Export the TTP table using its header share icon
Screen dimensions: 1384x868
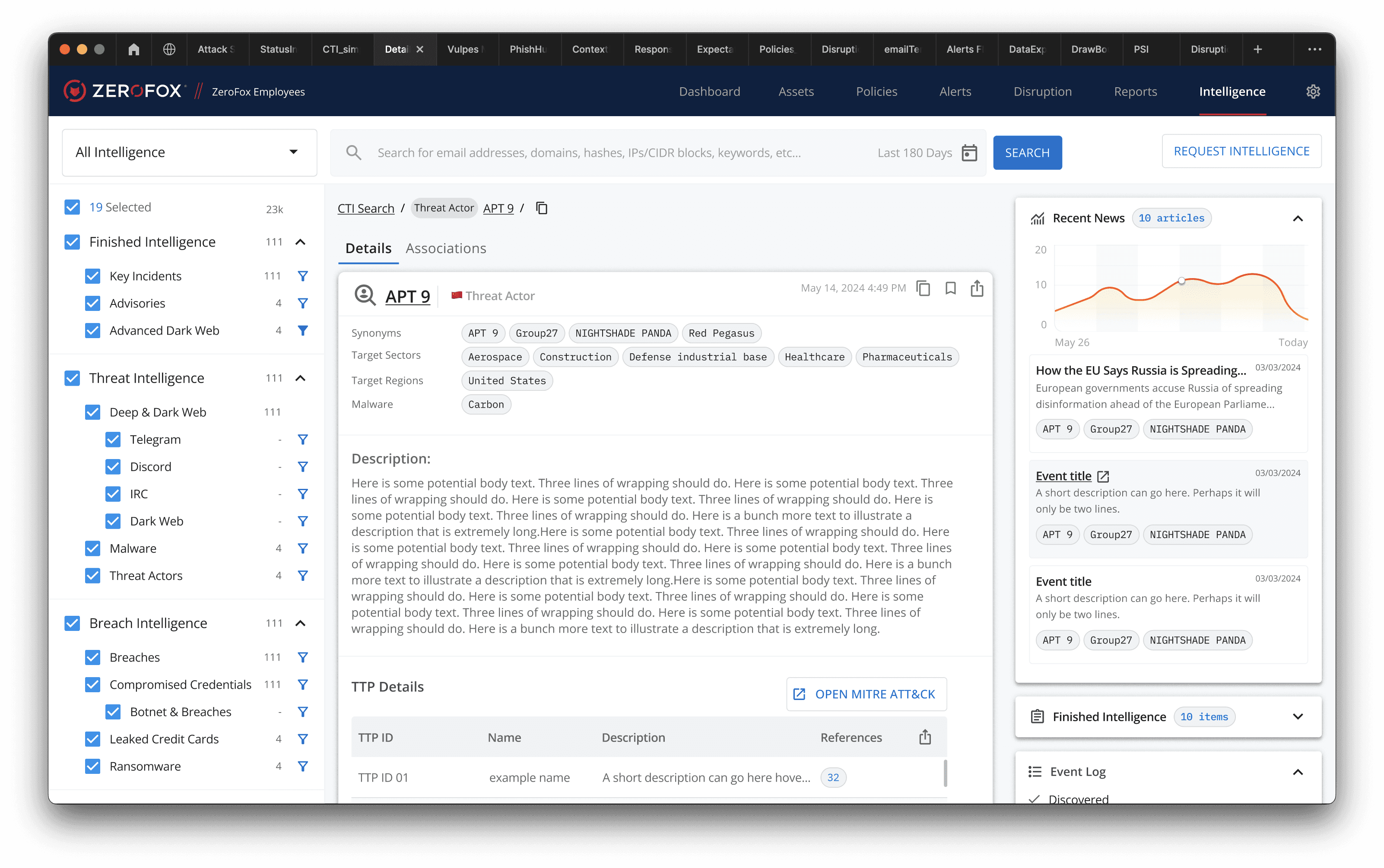pyautogui.click(x=924, y=737)
